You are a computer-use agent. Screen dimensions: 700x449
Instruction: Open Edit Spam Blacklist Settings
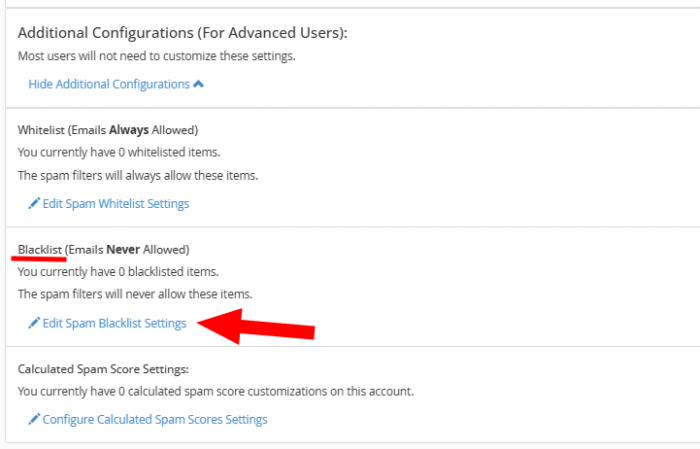pyautogui.click(x=114, y=323)
